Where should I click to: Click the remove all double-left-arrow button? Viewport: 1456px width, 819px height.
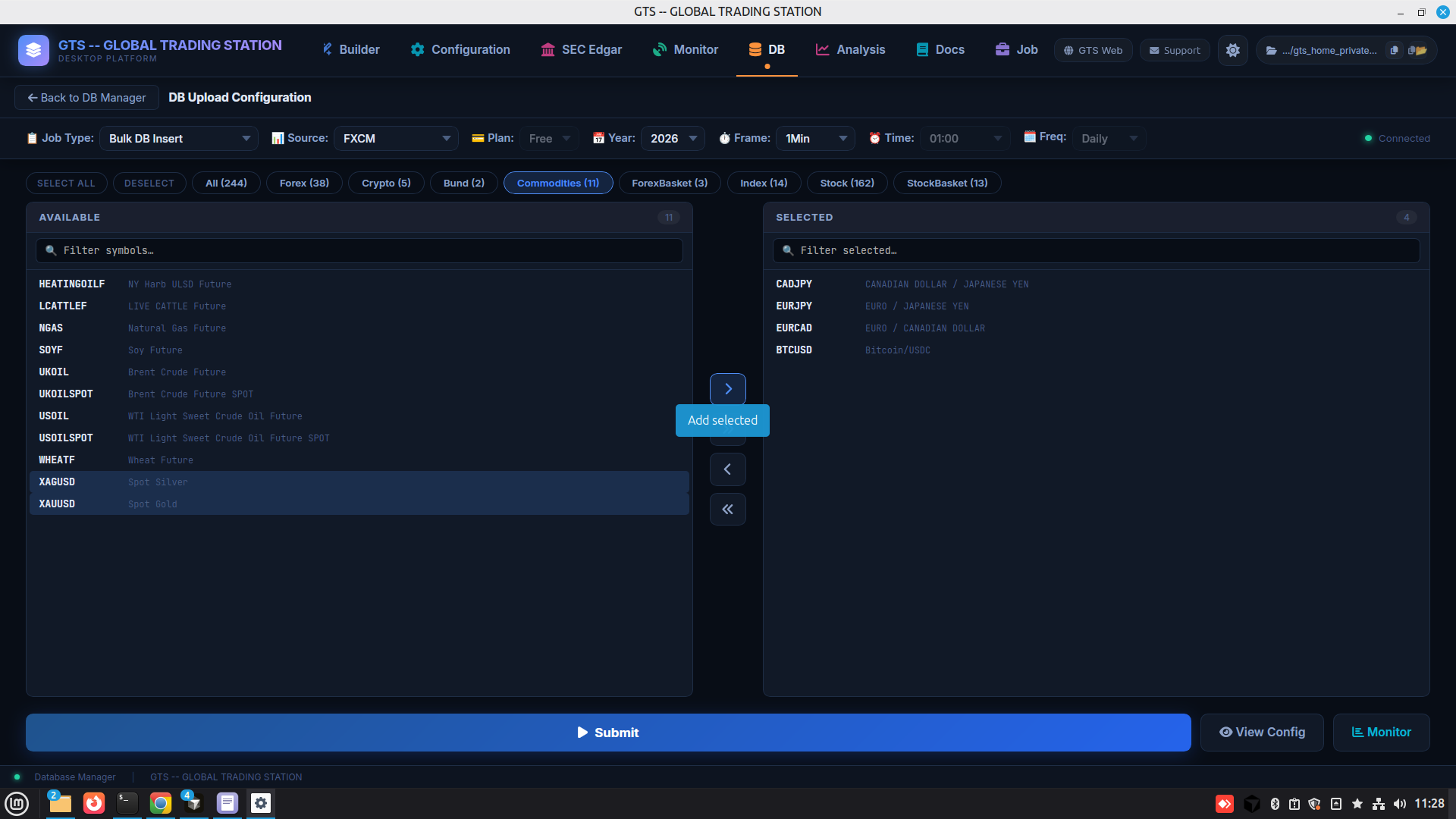728,510
